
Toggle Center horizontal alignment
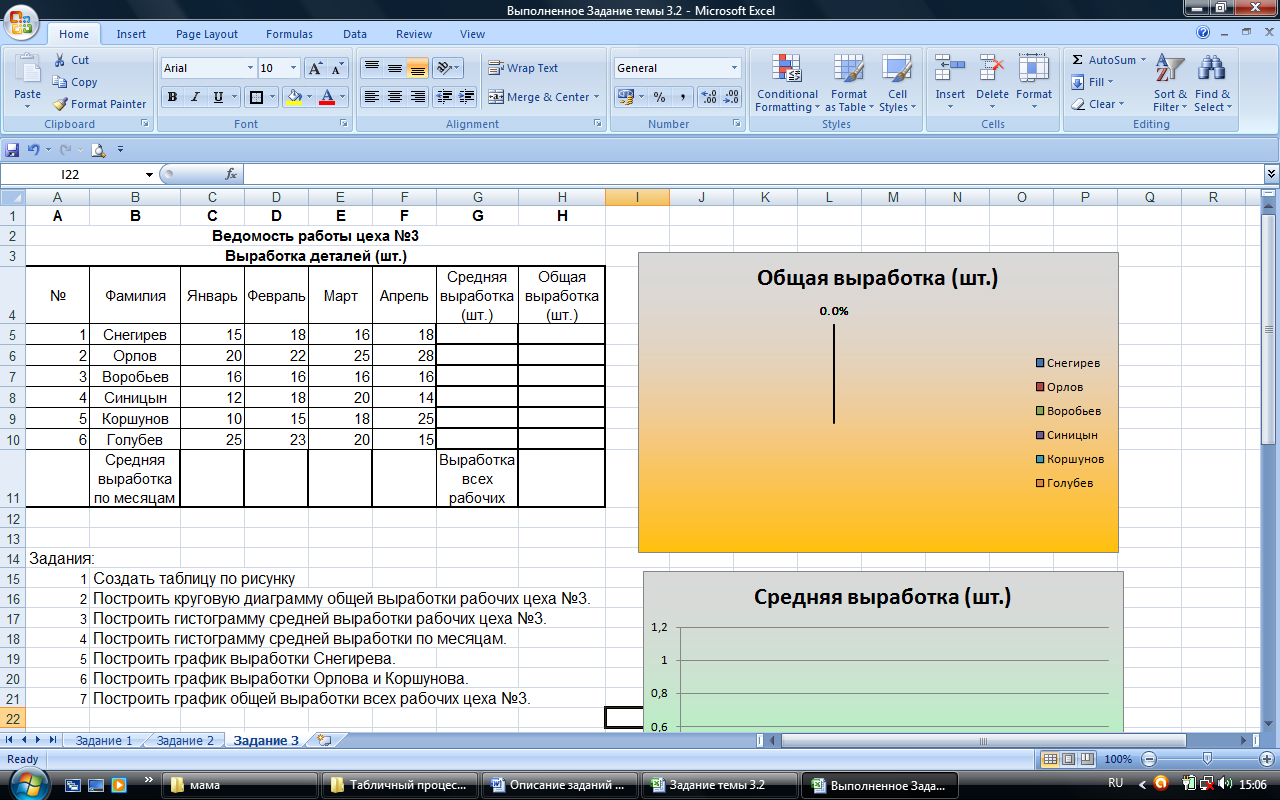point(395,97)
